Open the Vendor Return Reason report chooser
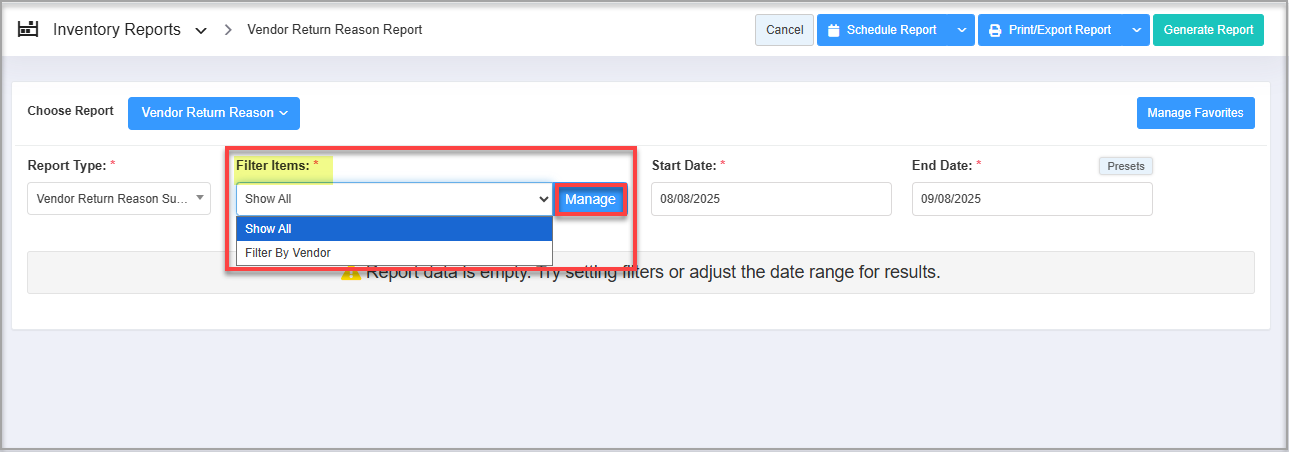 [x=214, y=113]
